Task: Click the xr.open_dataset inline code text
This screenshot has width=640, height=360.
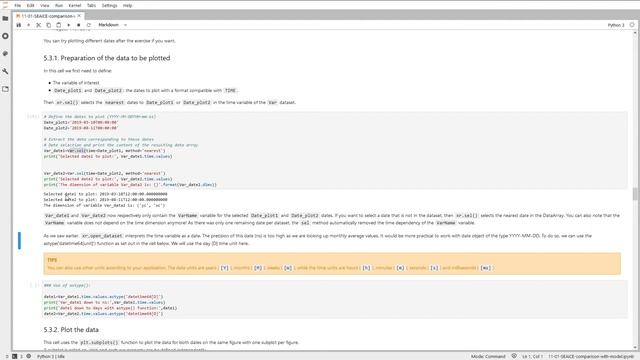Action: 102,236
